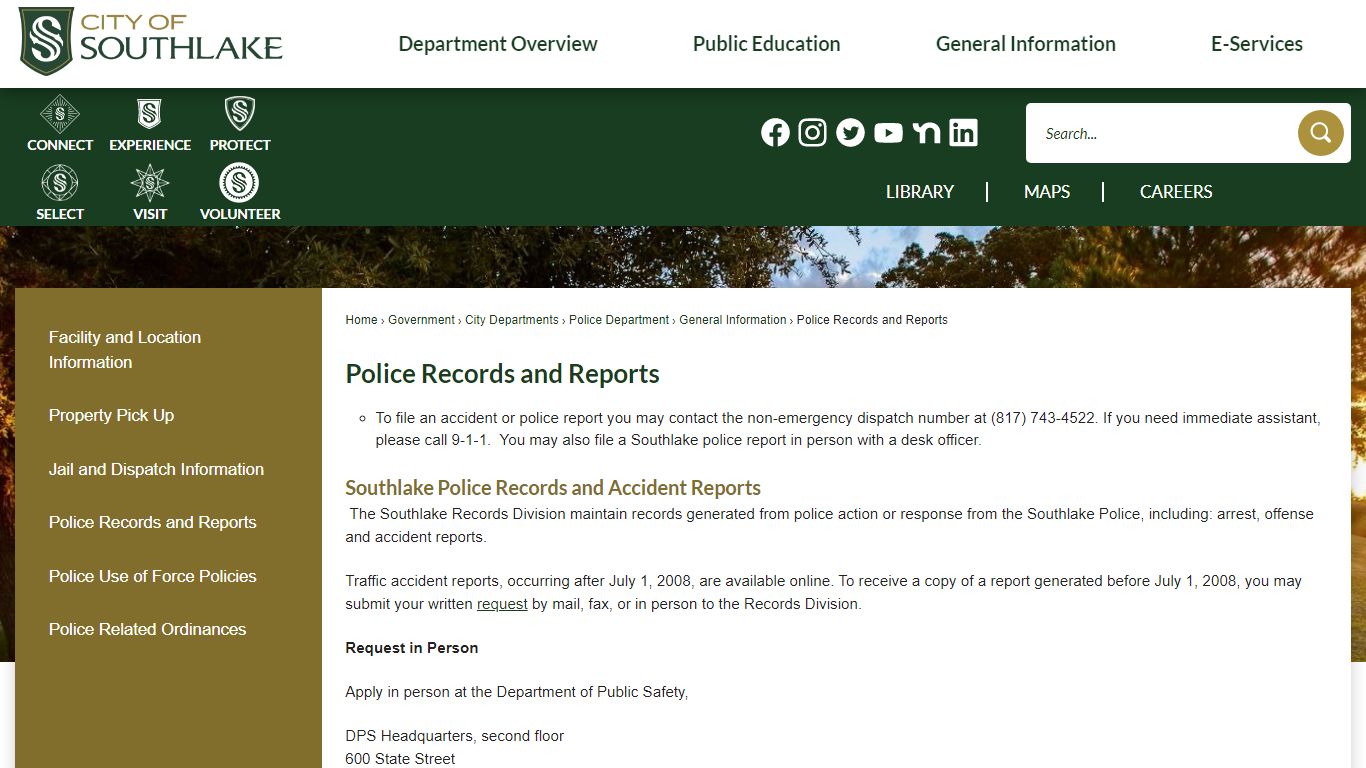This screenshot has width=1366, height=768.
Task: Submit search with the magnifier button
Action: point(1320,133)
